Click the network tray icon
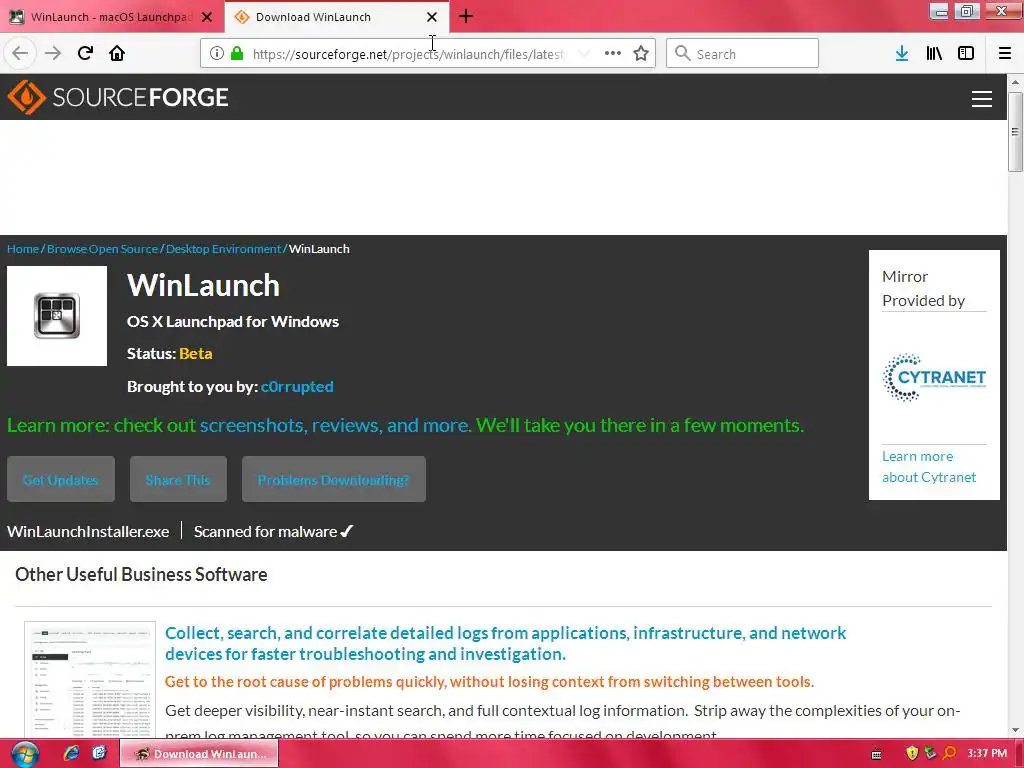Screen dimensions: 1024x768 (930, 754)
